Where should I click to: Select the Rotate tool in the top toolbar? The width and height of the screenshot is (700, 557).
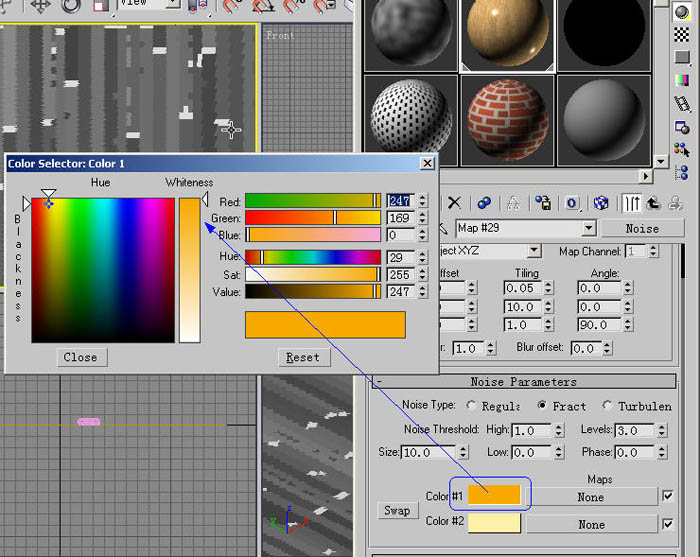tap(71, 6)
